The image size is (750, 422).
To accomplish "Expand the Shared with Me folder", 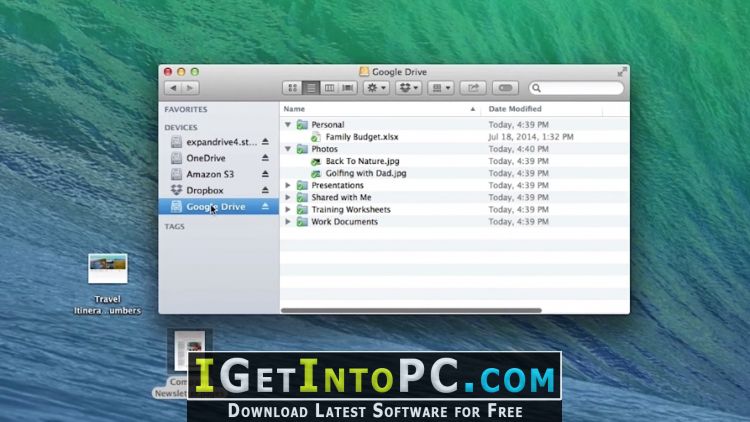I will pyautogui.click(x=288, y=197).
